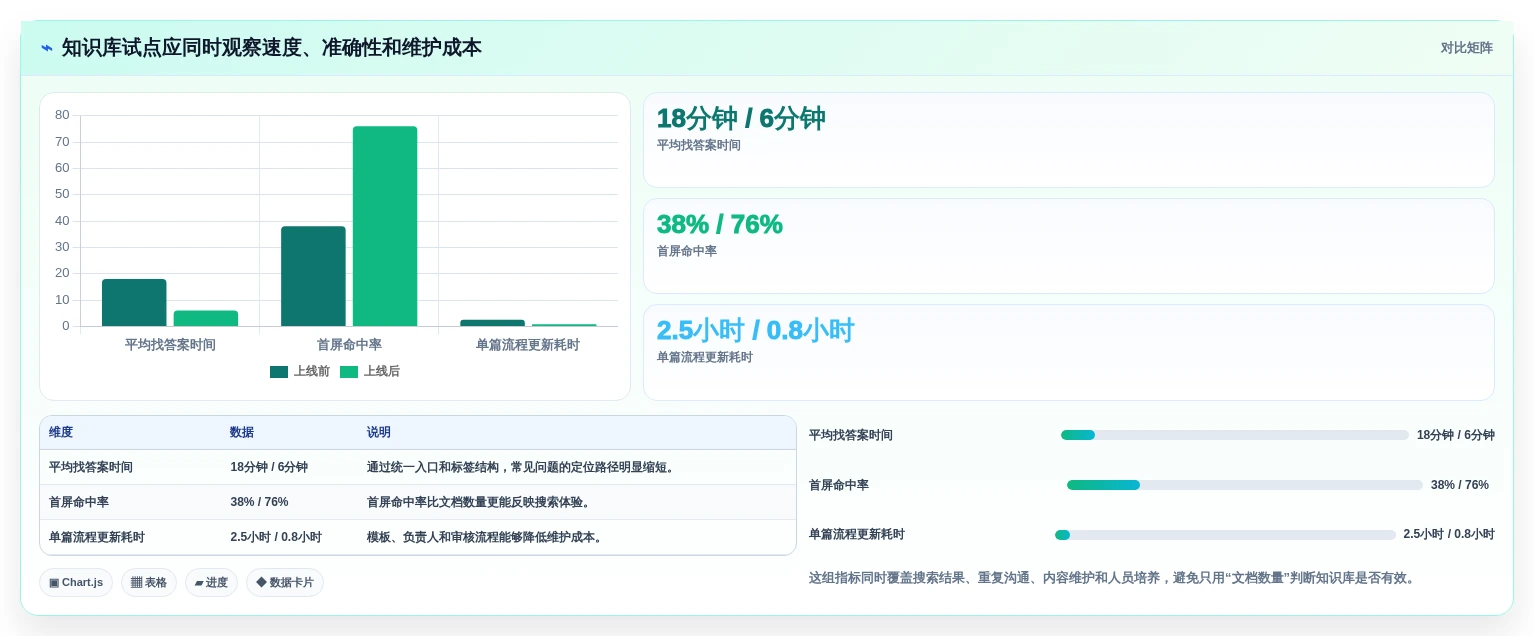Click progress value 2.5小时 / 0.8小时 at right
Image resolution: width=1534 pixels, height=636 pixels.
pos(1449,534)
